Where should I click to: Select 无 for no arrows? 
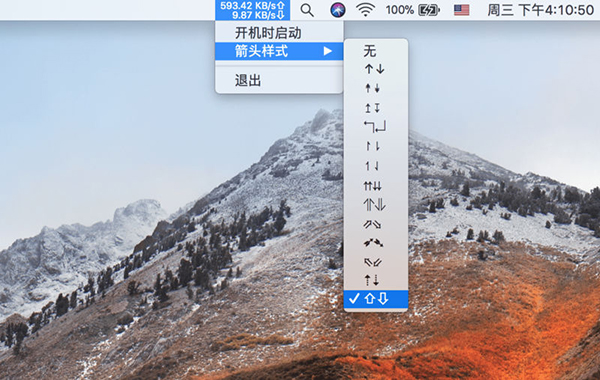376,51
